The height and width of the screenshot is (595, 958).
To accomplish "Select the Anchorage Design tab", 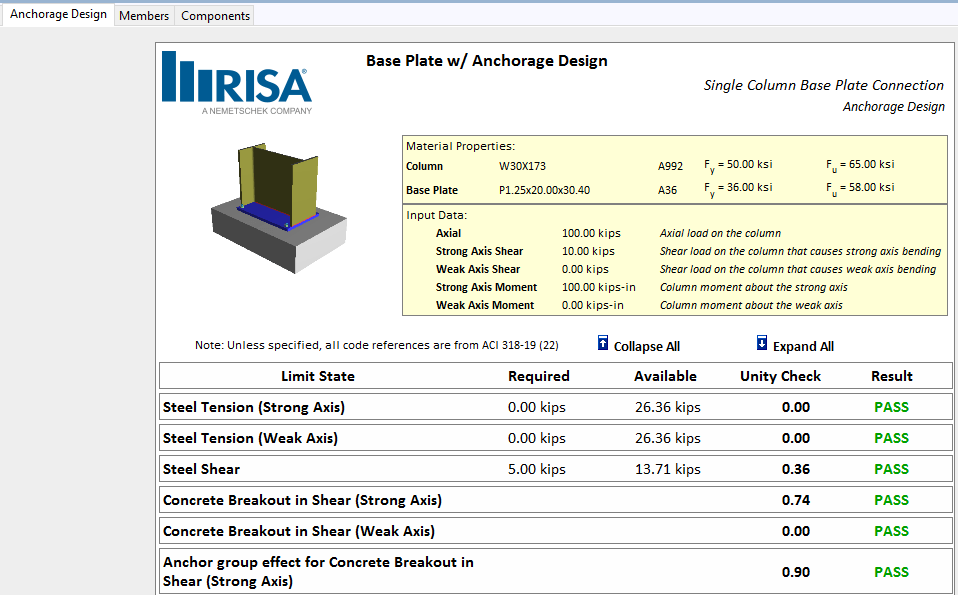I will 57,15.
